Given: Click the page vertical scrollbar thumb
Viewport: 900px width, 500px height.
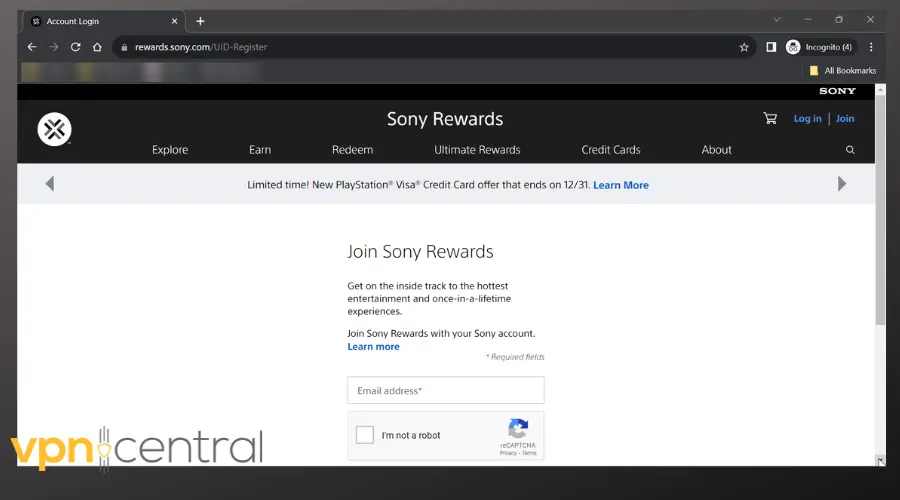Looking at the screenshot, I should pyautogui.click(x=880, y=211).
